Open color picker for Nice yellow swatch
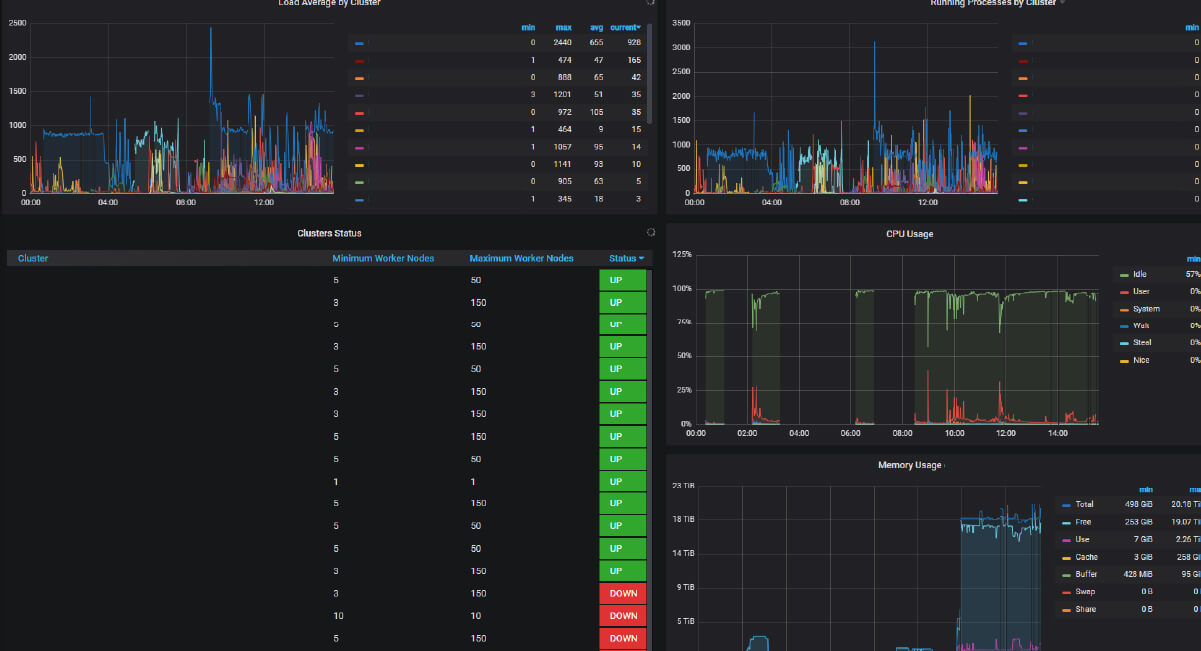 tap(1124, 360)
